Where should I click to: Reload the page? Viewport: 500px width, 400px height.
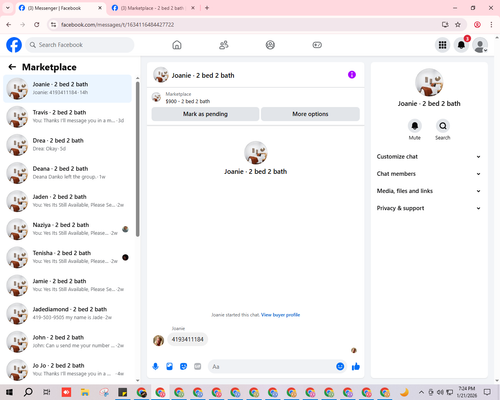point(37,25)
